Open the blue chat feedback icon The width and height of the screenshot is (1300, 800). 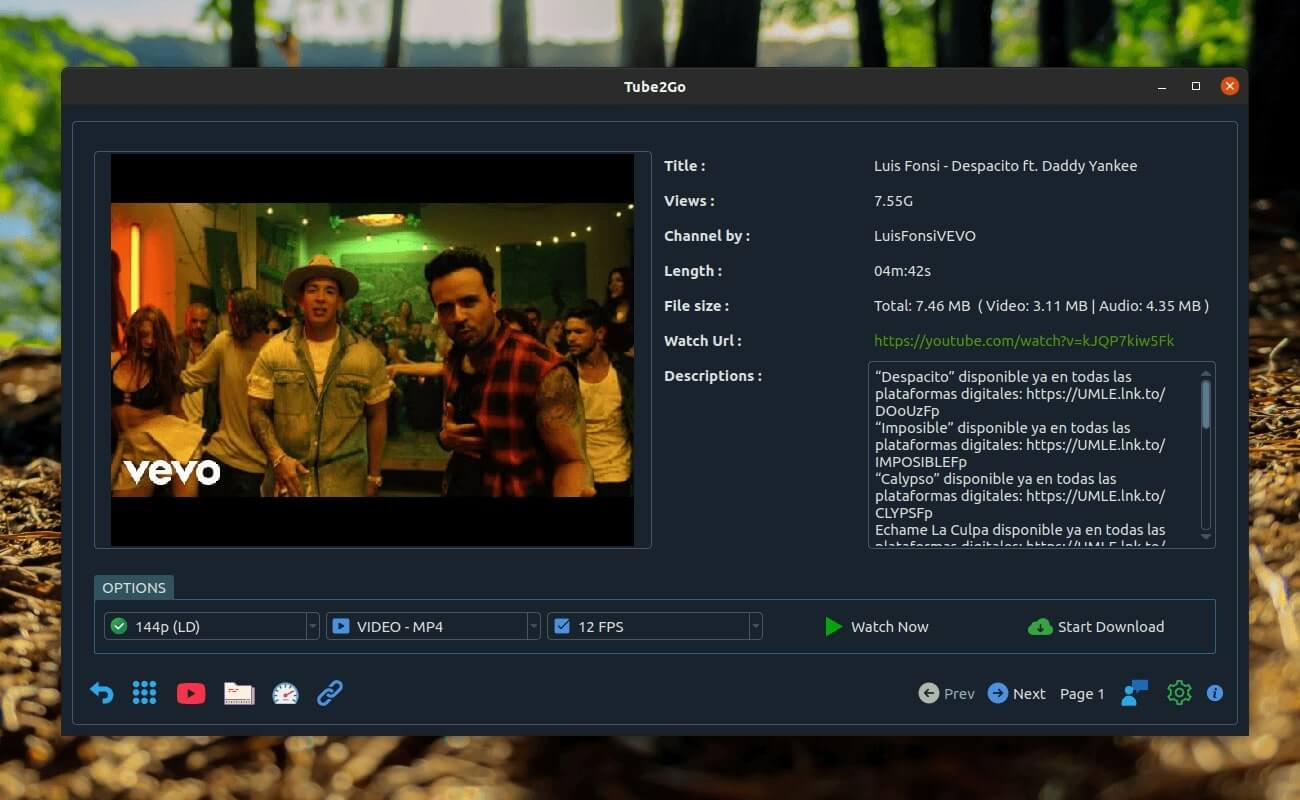[1134, 693]
